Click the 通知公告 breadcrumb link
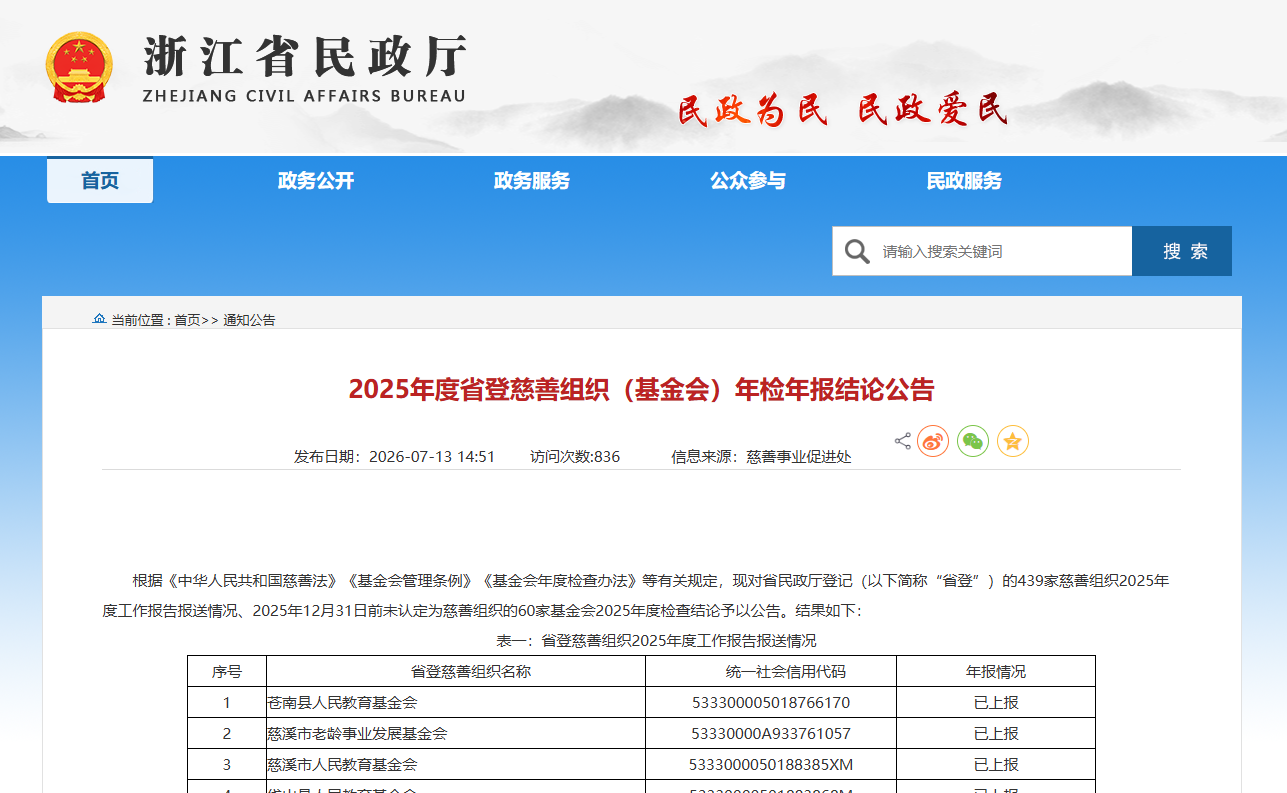This screenshot has height=793, width=1287. (x=249, y=320)
